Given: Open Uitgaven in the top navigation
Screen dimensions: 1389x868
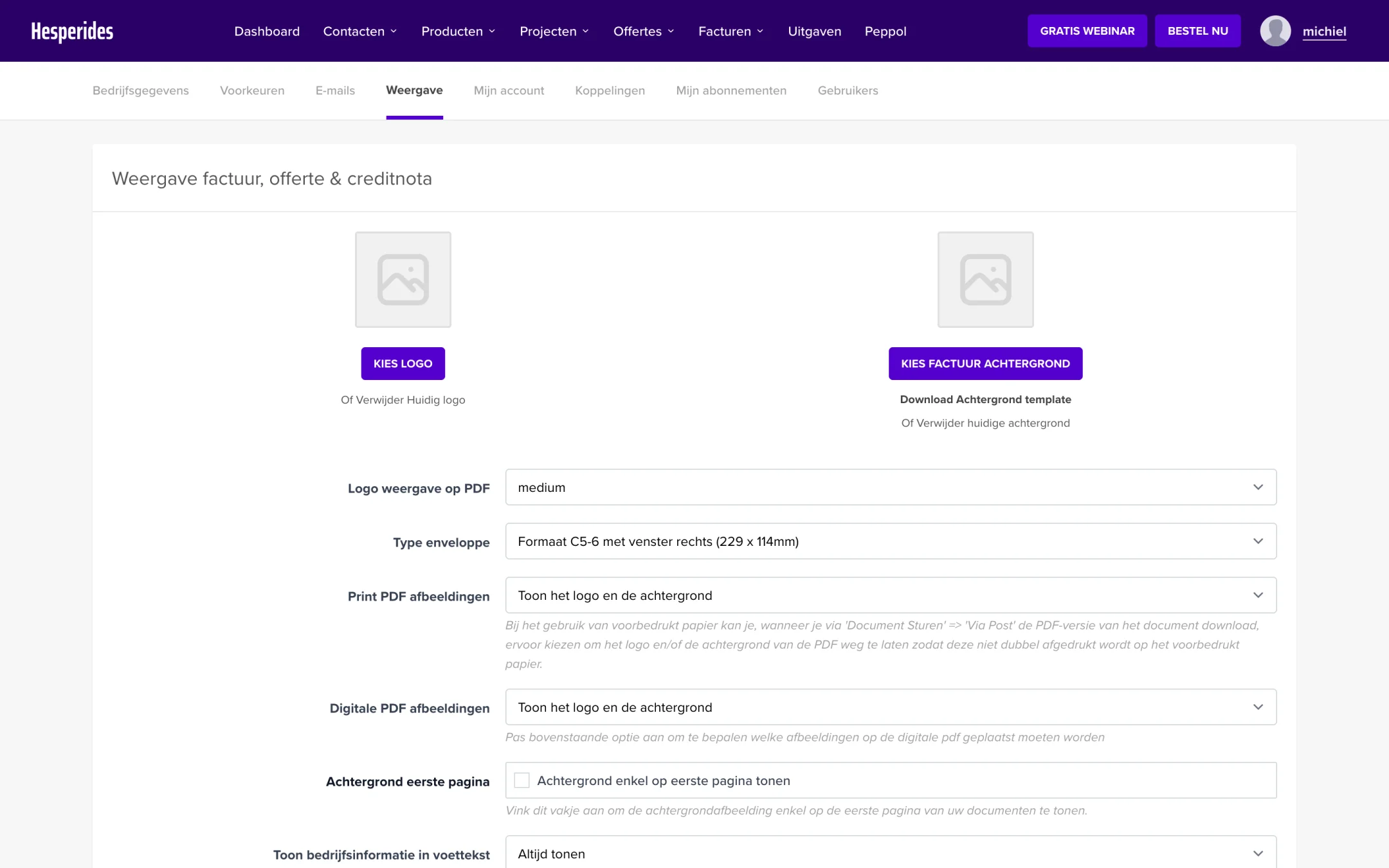Looking at the screenshot, I should (815, 31).
